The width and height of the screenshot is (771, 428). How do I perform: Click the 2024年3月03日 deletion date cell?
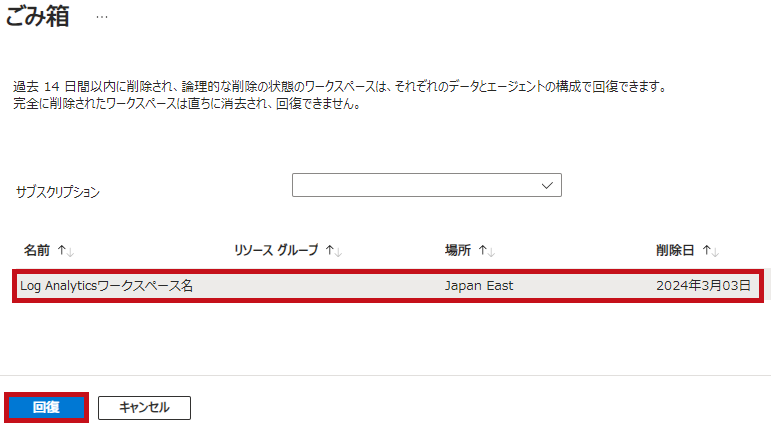click(x=703, y=286)
